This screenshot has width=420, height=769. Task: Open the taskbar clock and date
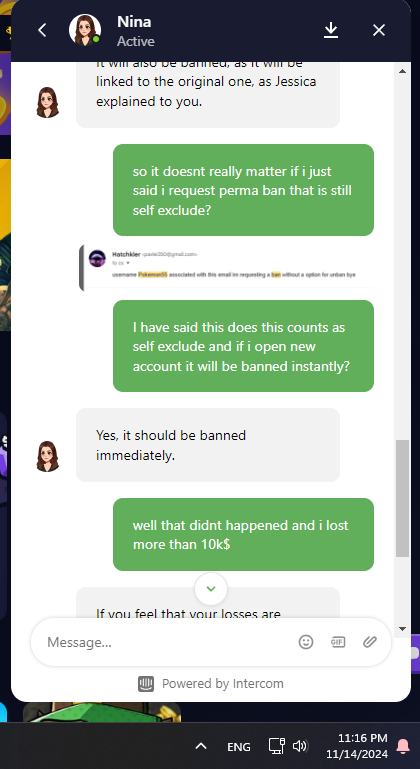357,746
